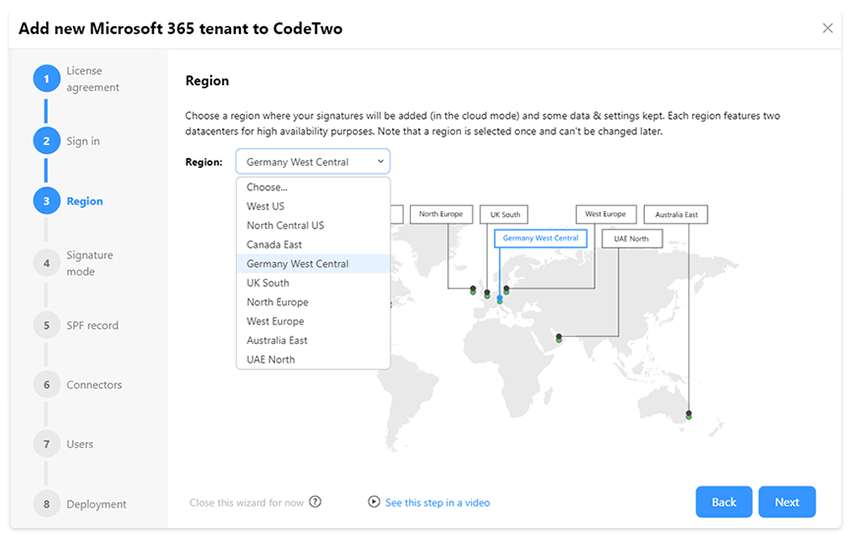Select UAE North from the dropdown list

(x=313, y=359)
